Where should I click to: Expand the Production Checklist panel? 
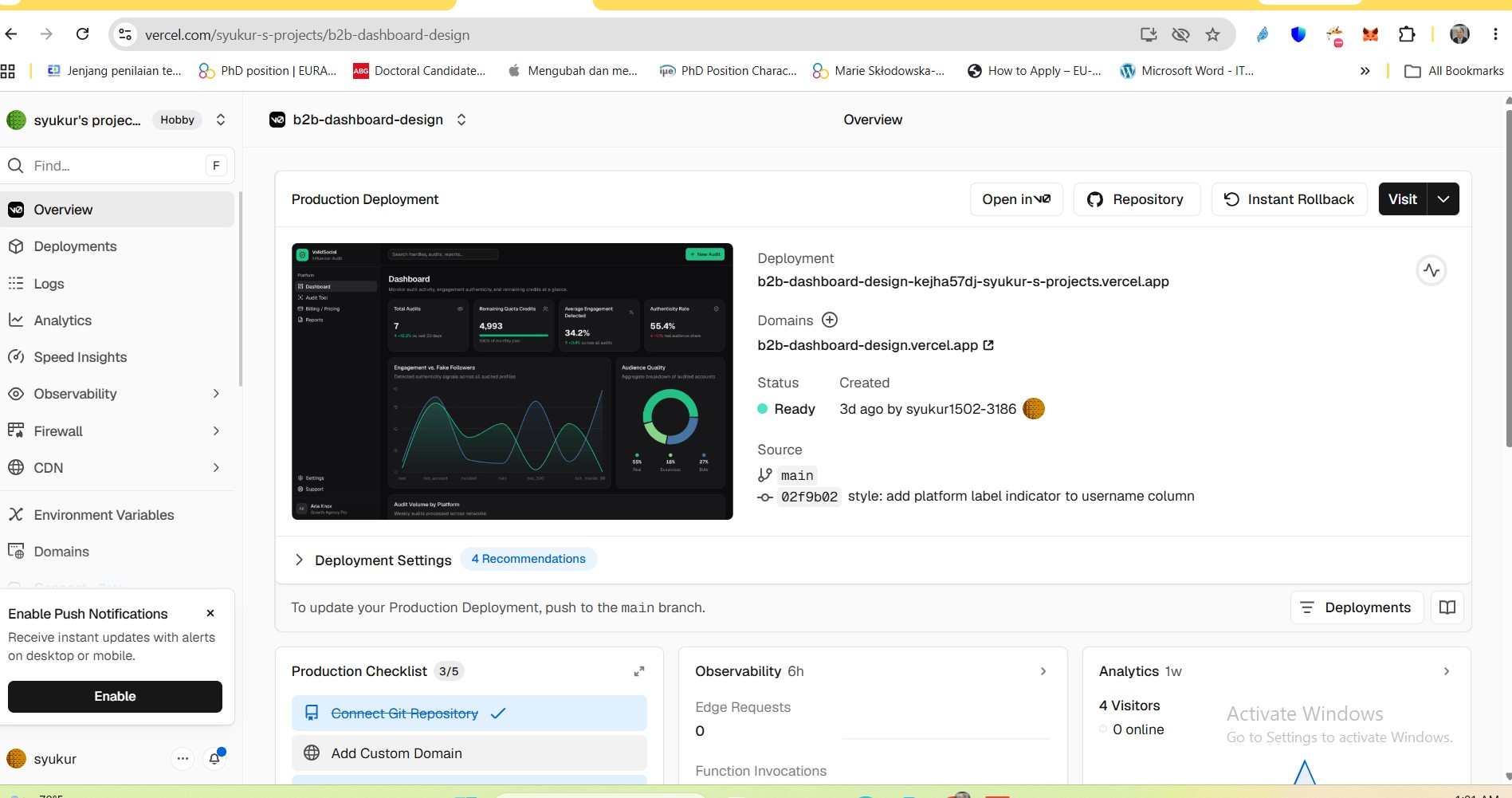[x=638, y=671]
